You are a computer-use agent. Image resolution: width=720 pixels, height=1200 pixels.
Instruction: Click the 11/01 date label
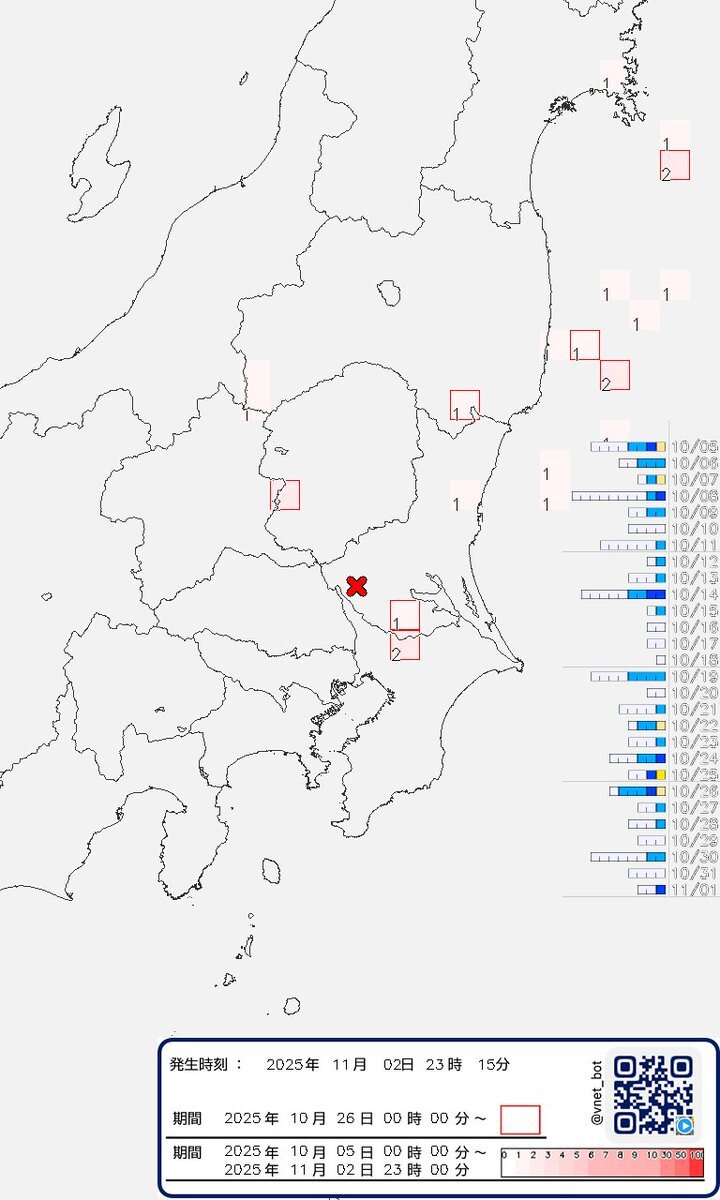694,889
